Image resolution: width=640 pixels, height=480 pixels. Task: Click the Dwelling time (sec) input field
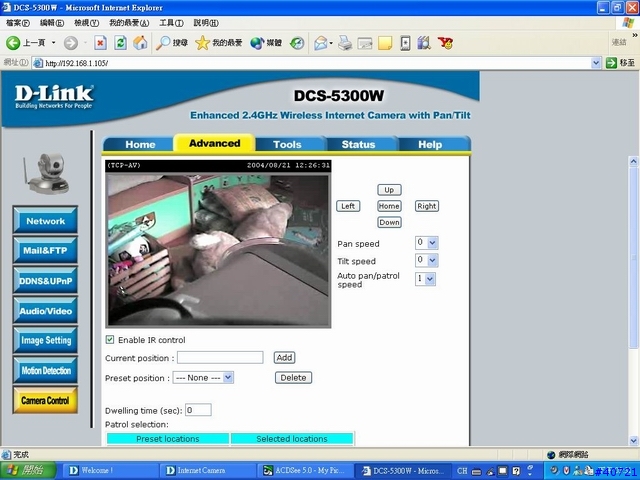(198, 410)
